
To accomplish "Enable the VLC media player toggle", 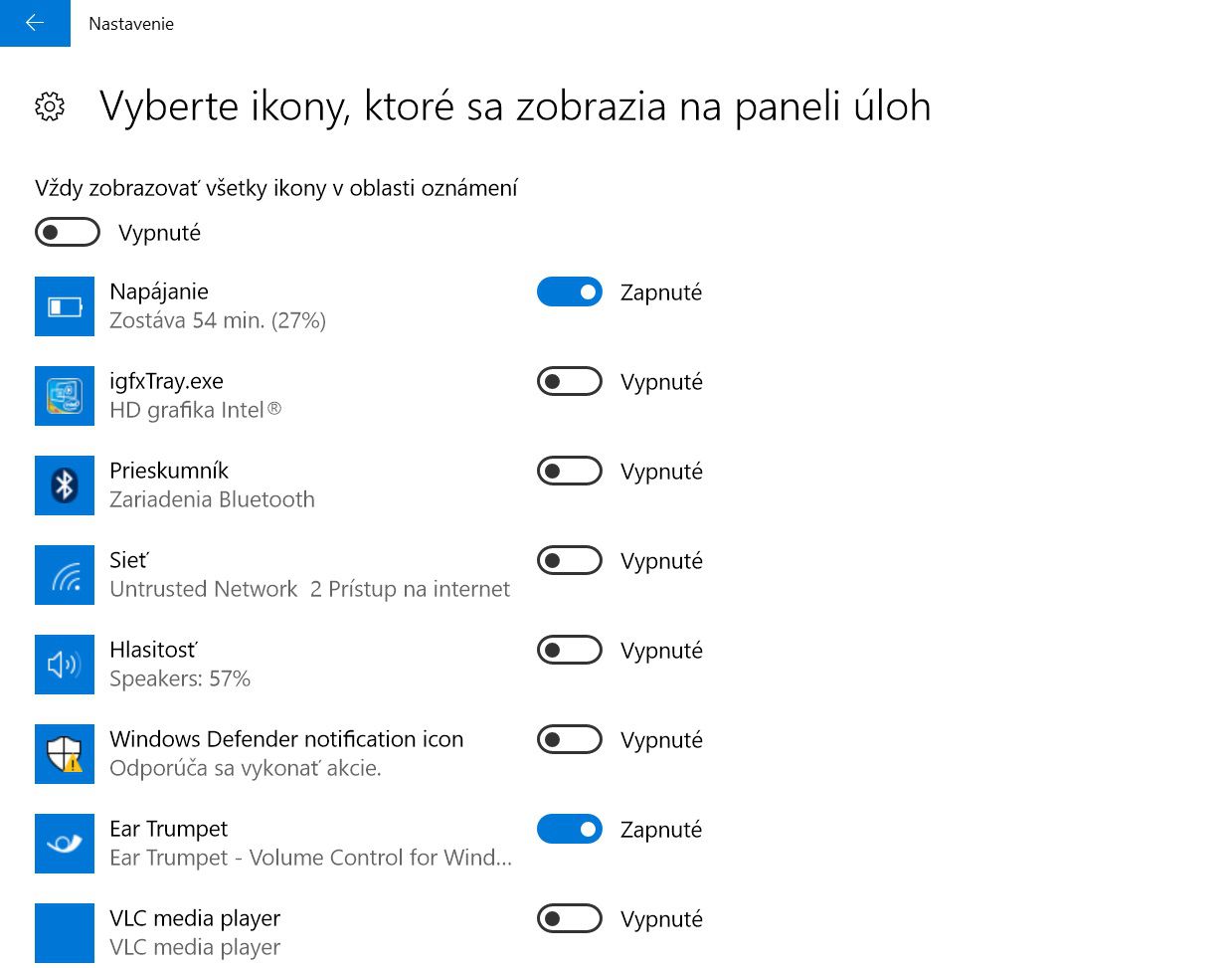I will pos(570,918).
